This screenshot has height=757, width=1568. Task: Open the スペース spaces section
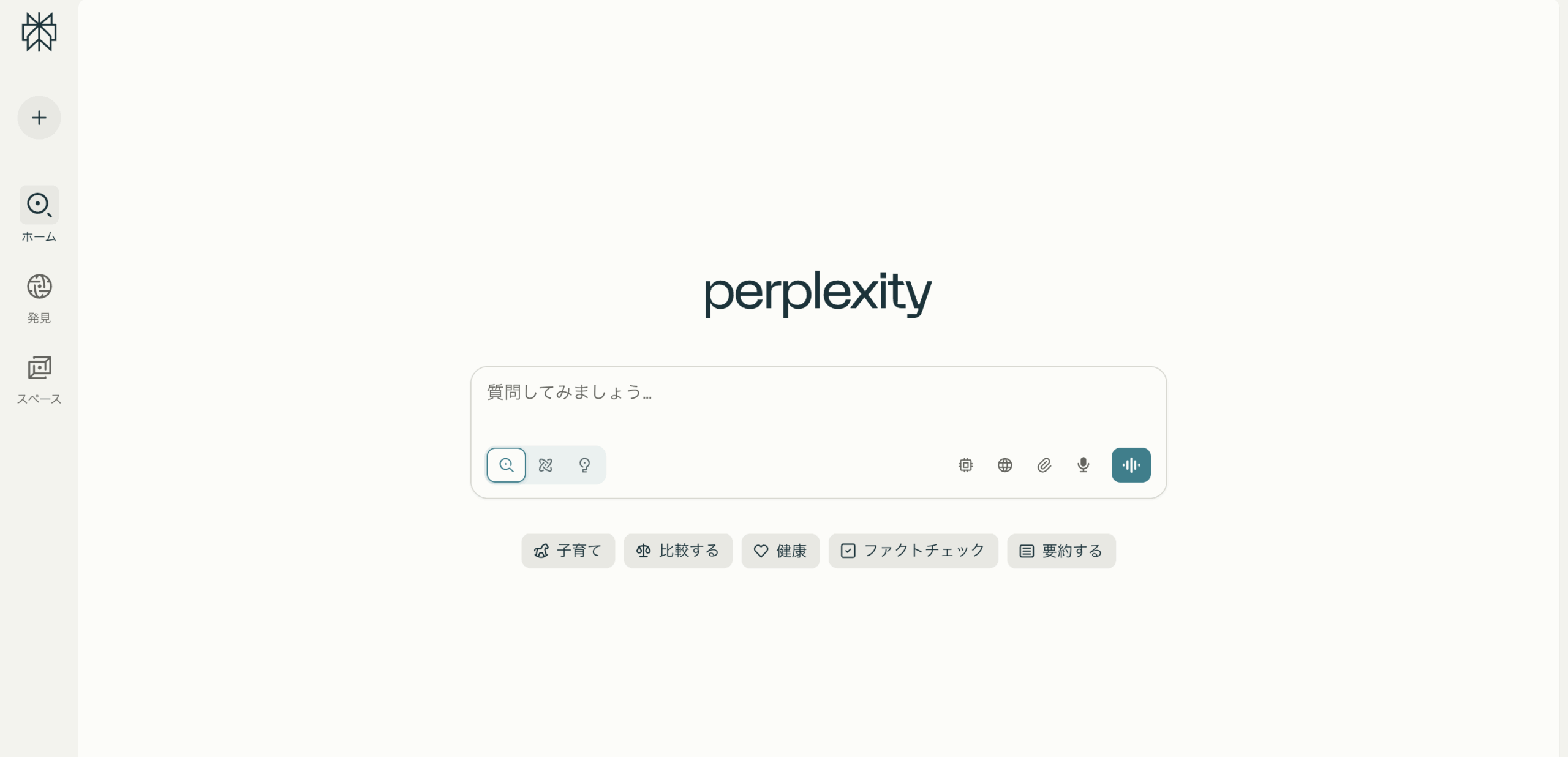click(39, 380)
